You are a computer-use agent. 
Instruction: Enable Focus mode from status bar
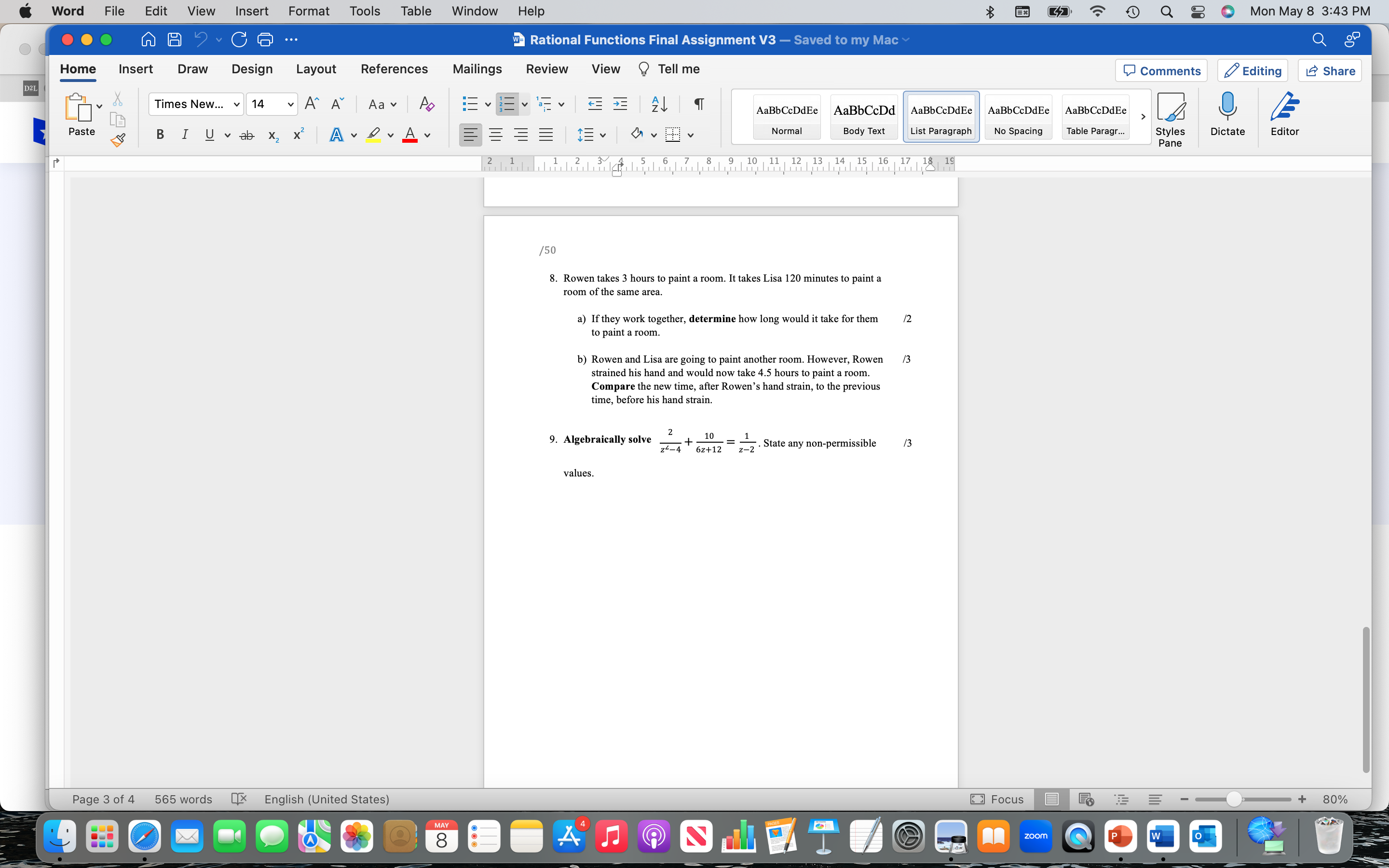click(996, 799)
